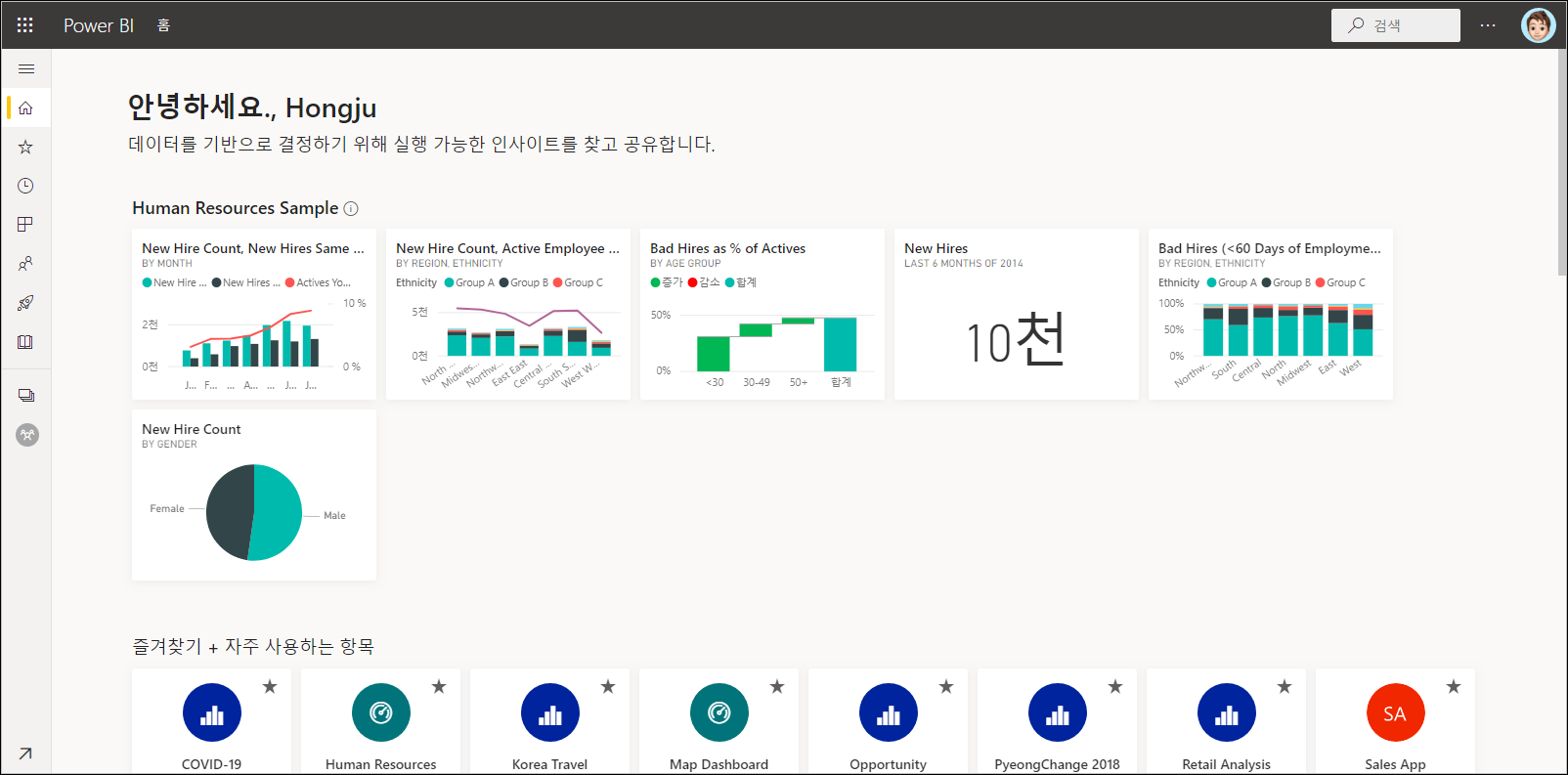This screenshot has height=775, width=1568.
Task: Click the Female slice of pie chart
Action: [x=229, y=511]
